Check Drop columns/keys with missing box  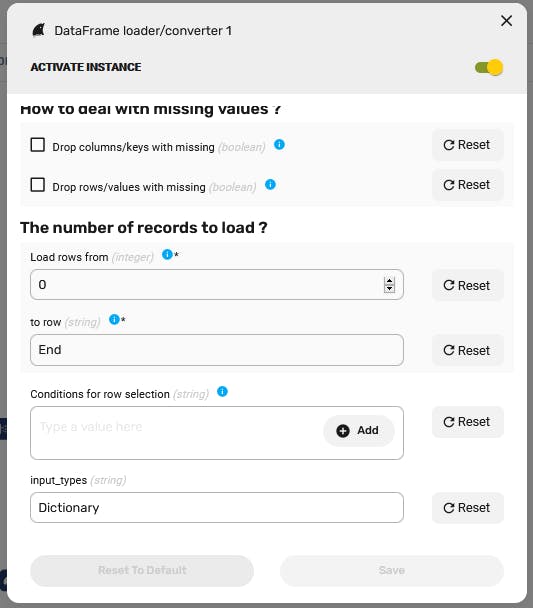(x=38, y=145)
